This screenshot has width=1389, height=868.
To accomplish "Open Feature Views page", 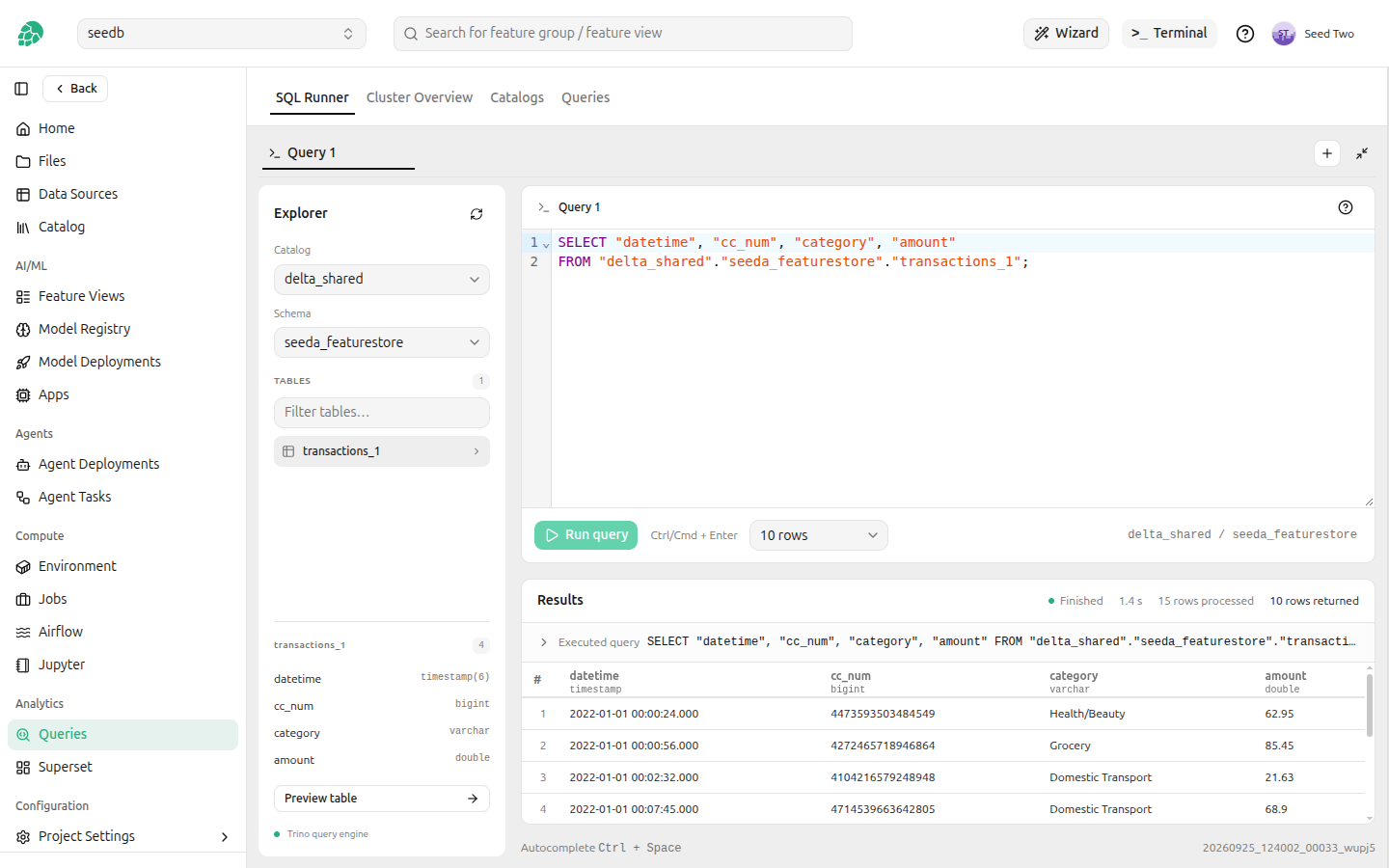I will 123,296.
